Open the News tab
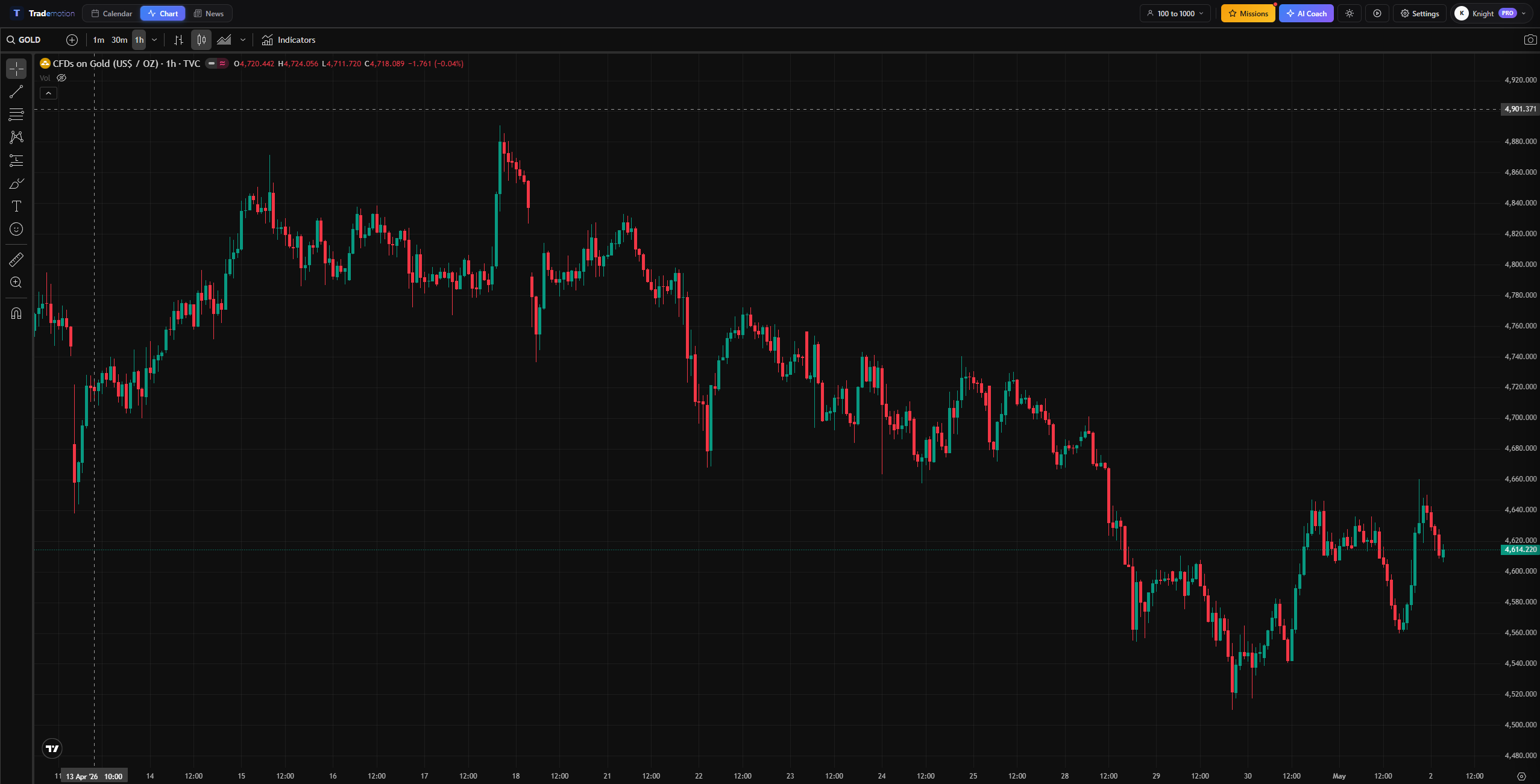The width and height of the screenshot is (1540, 784). (x=209, y=13)
